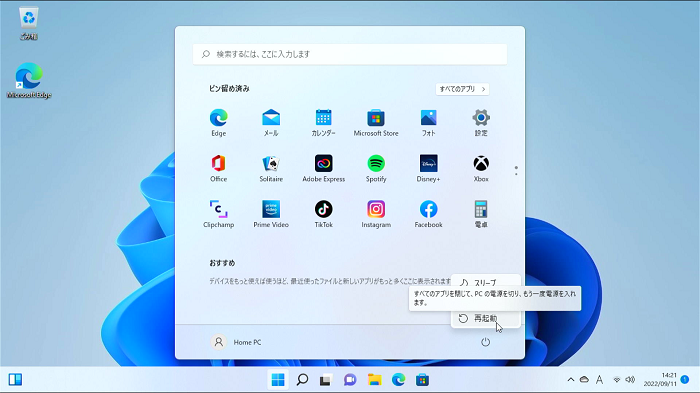Click the Home PC user account
The width and height of the screenshot is (700, 393).
coord(236,342)
